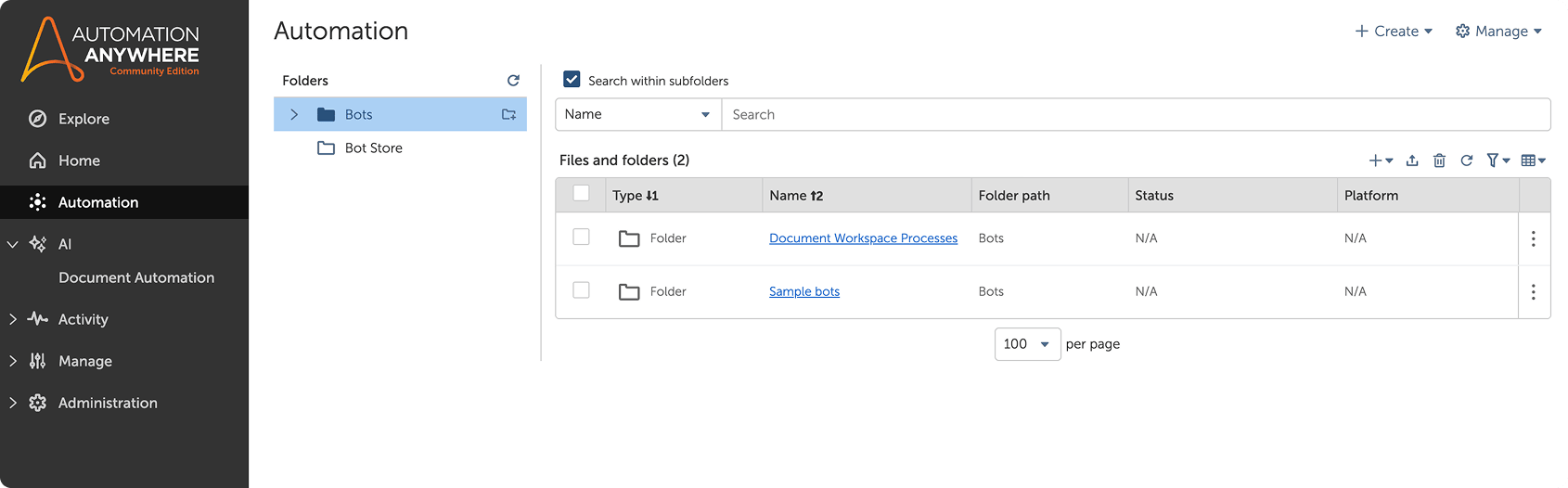This screenshot has height=488, width=1568.
Task: Refresh the files table
Action: [x=1467, y=161]
